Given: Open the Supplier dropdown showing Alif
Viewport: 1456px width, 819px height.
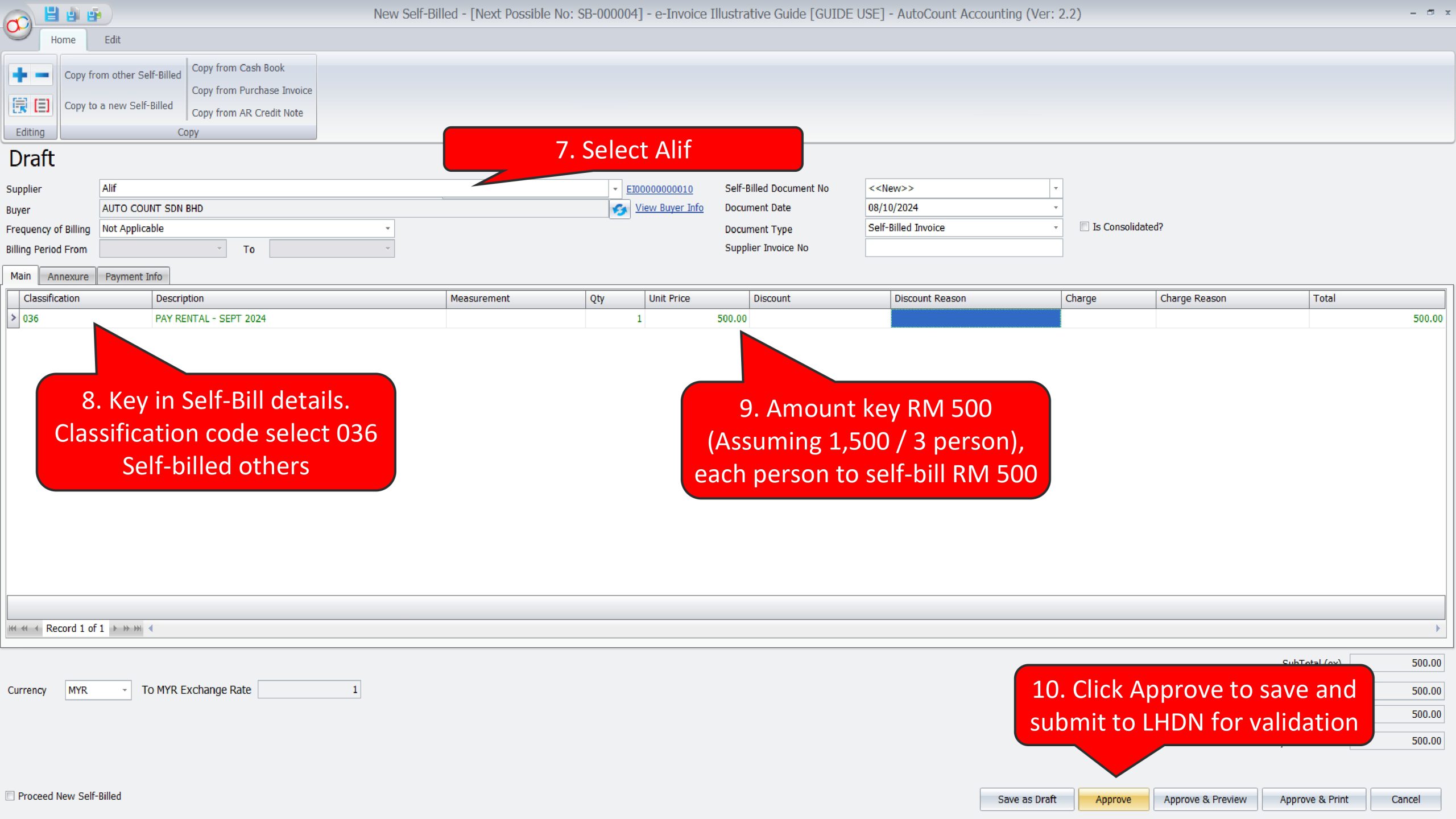Looking at the screenshot, I should [x=615, y=188].
